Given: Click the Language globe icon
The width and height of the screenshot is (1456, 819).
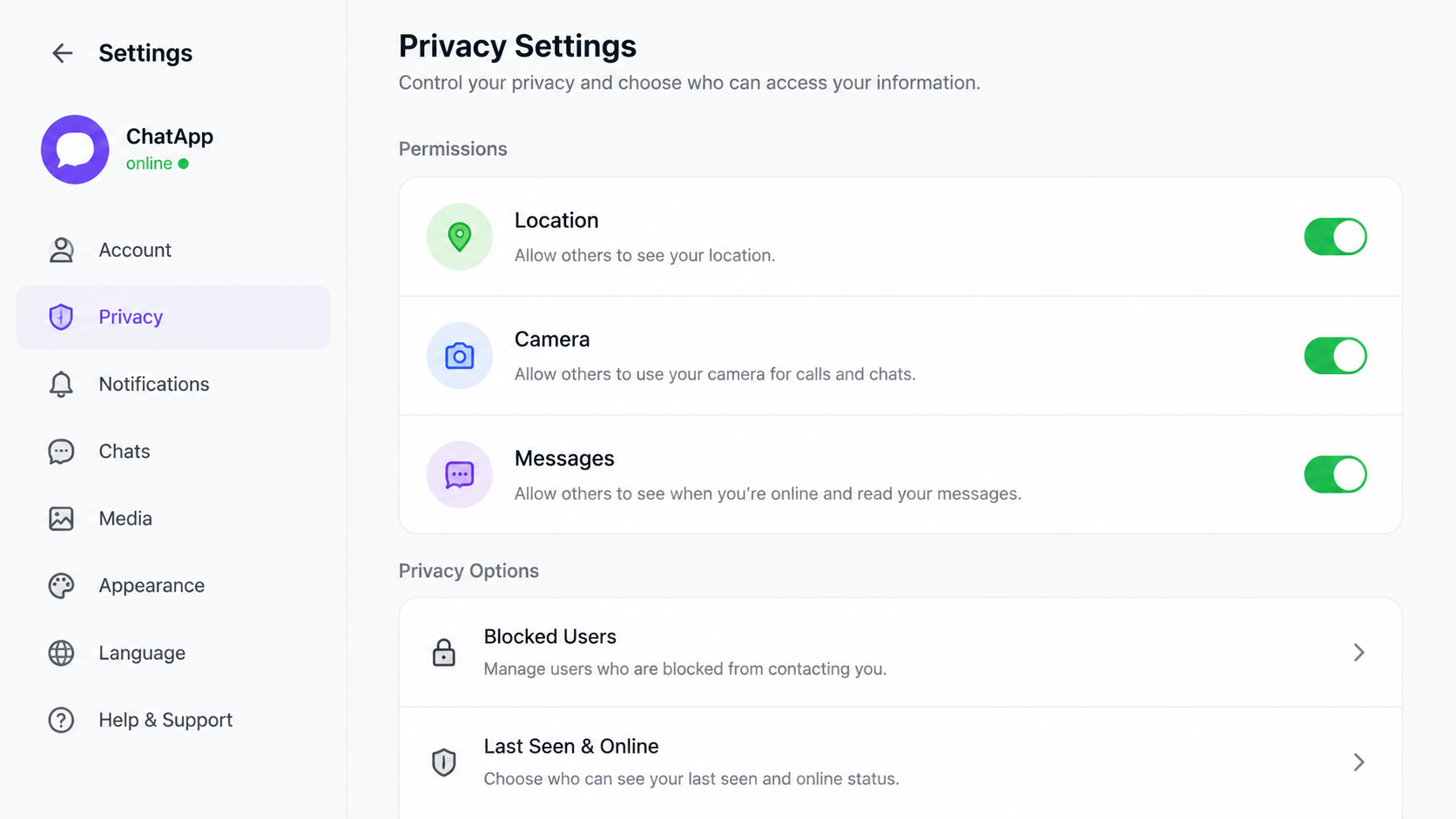Looking at the screenshot, I should [x=61, y=653].
